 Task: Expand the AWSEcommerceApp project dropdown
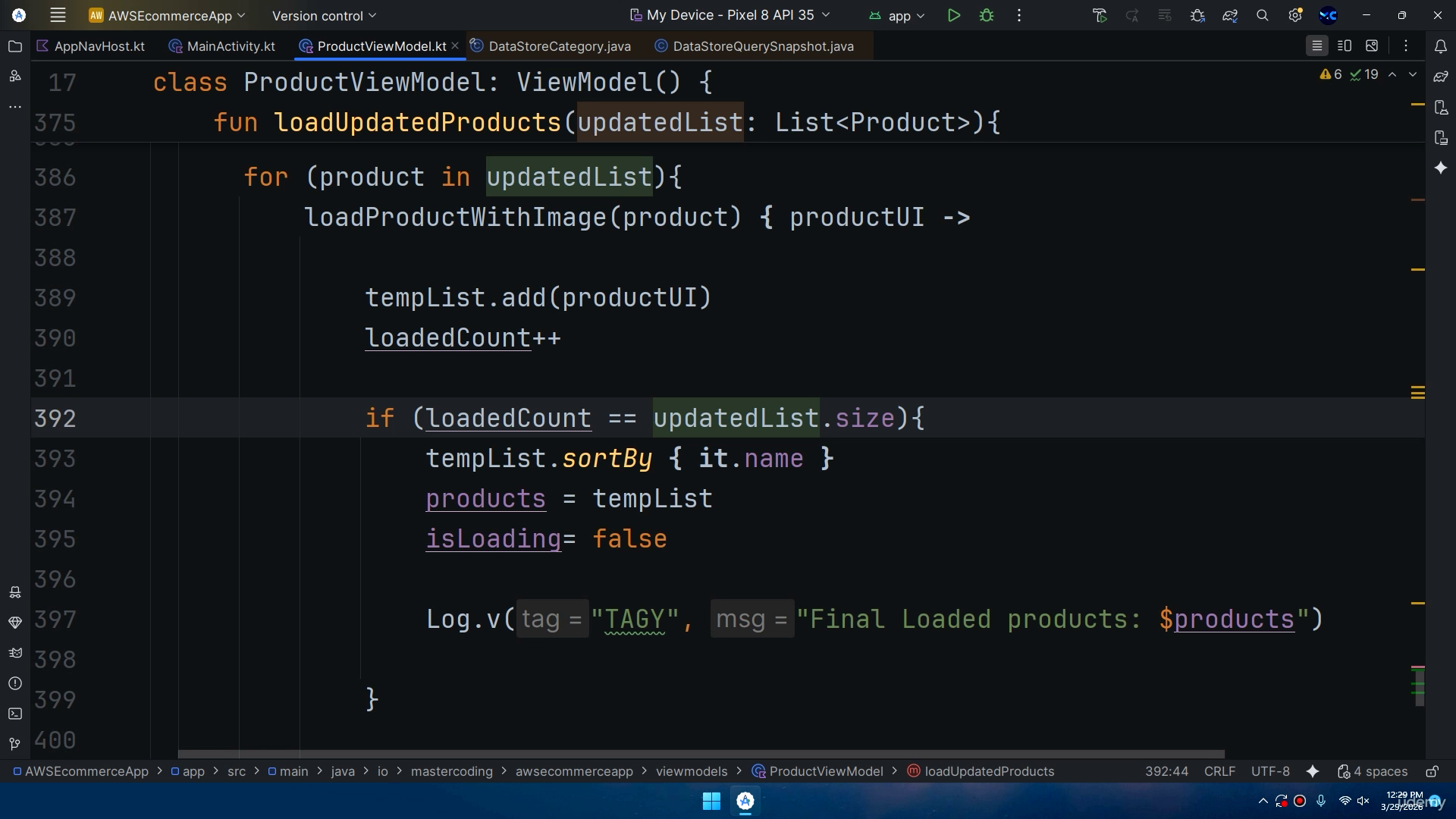pyautogui.click(x=168, y=15)
